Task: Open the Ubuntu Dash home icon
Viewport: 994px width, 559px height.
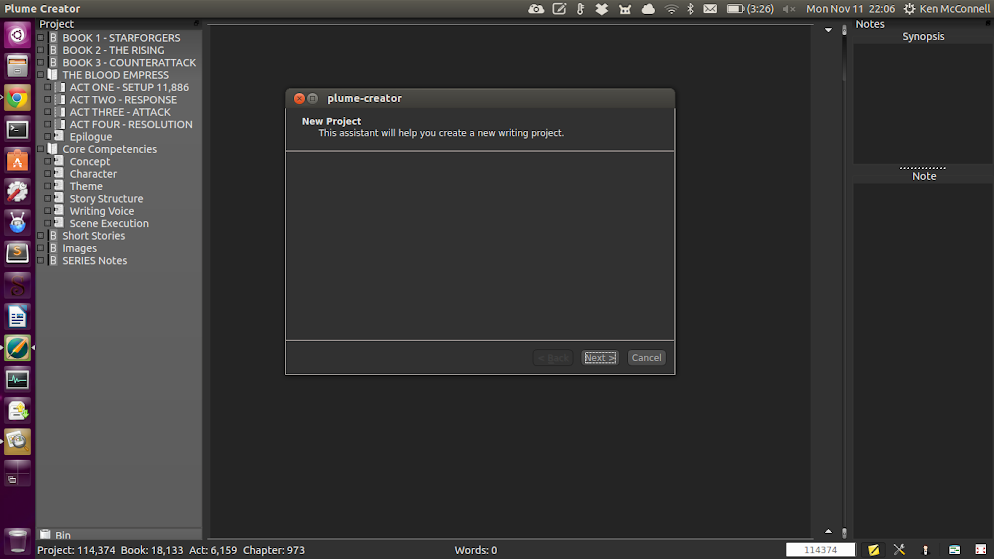Action: (17, 35)
